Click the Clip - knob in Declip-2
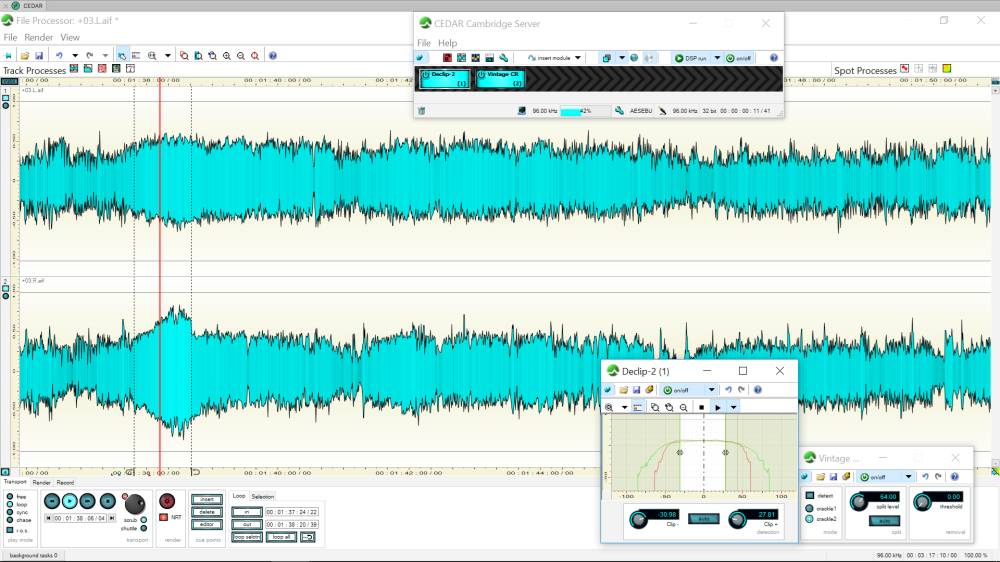 pos(638,520)
